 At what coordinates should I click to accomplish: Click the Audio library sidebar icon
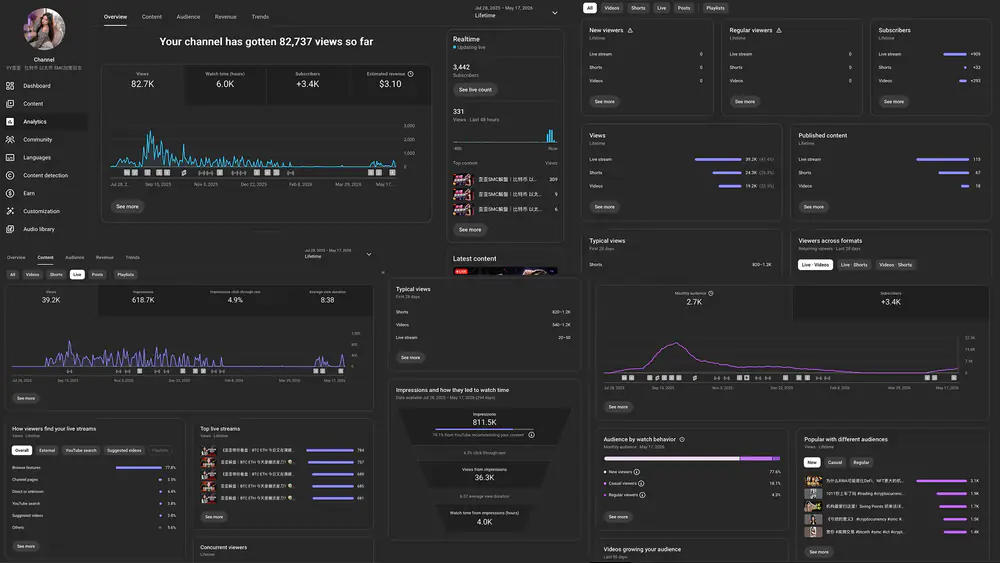coord(10,228)
